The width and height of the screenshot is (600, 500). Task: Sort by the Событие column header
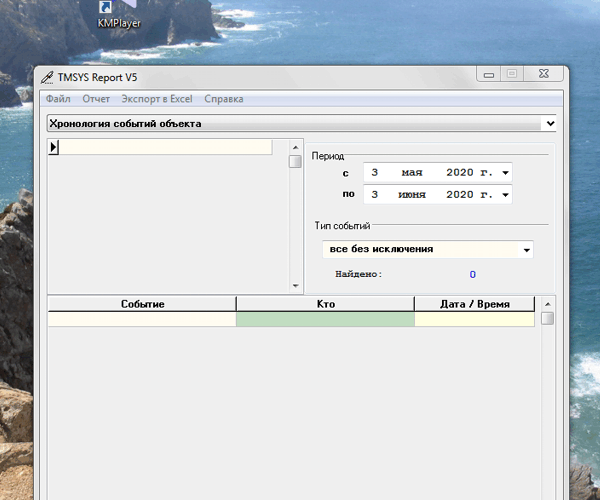pos(142,304)
